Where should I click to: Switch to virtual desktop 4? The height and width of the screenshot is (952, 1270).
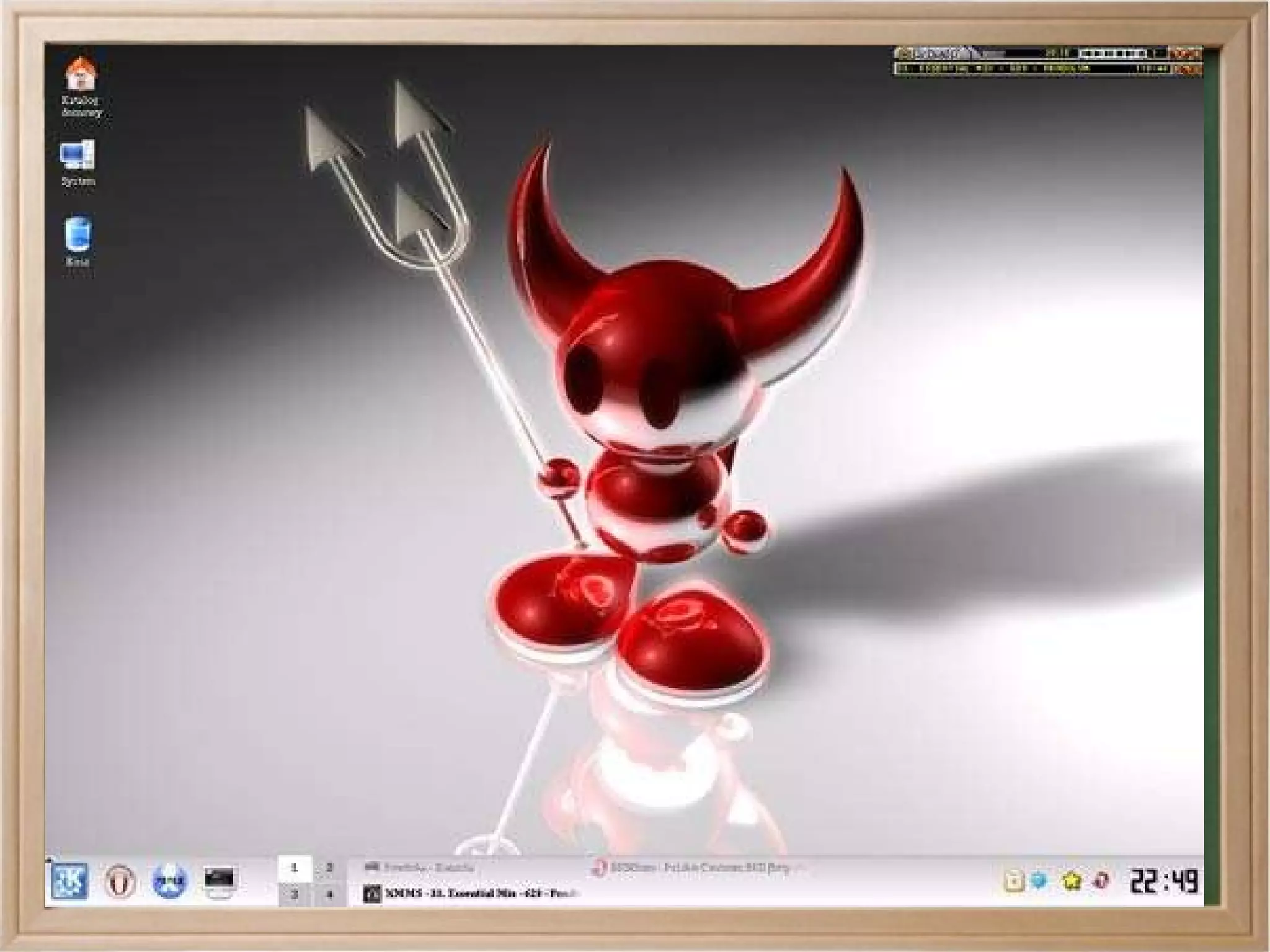[x=329, y=894]
